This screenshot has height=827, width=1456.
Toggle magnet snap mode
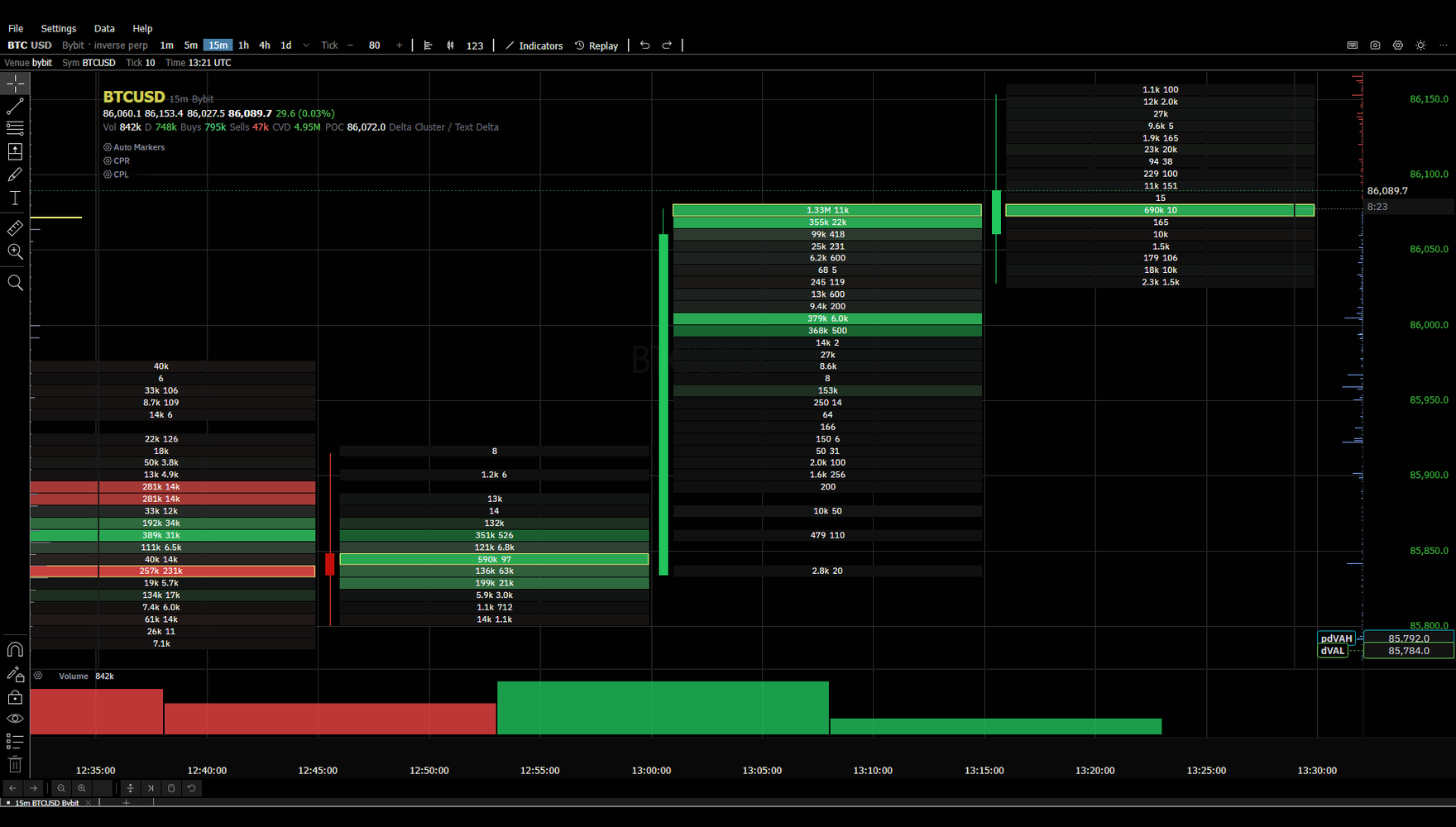pos(15,649)
